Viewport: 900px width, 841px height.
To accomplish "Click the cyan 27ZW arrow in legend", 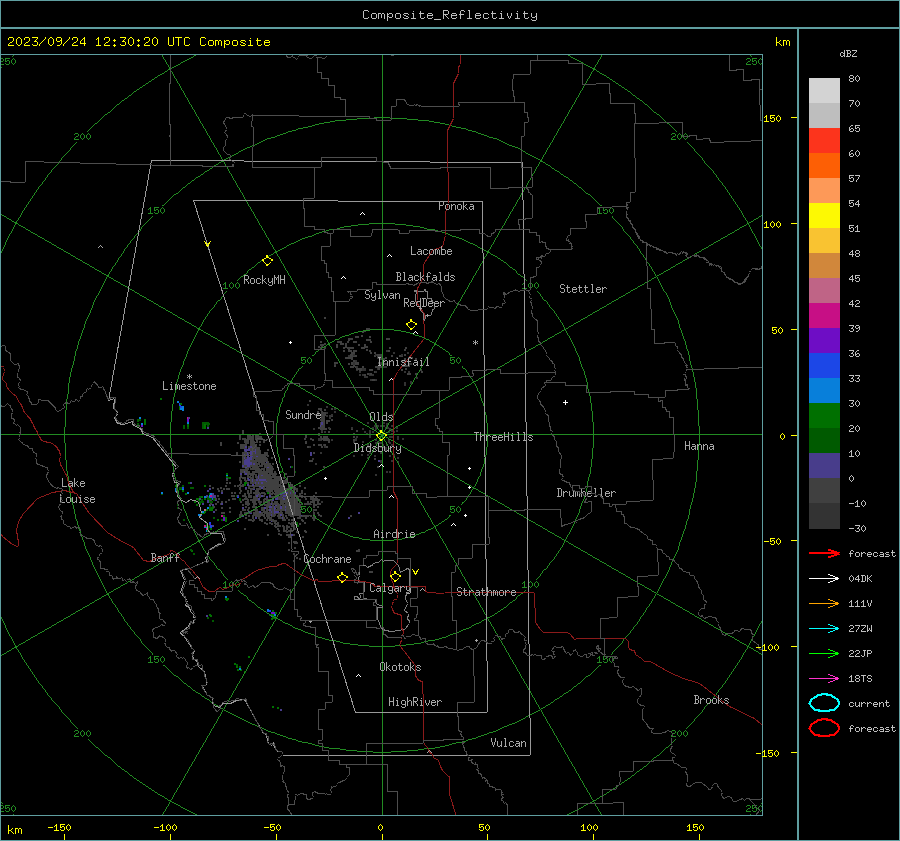I will click(x=824, y=629).
